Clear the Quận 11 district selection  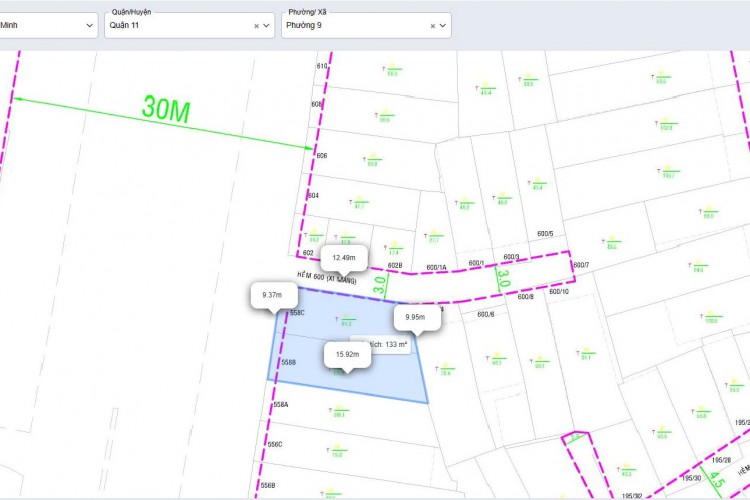coord(256,26)
